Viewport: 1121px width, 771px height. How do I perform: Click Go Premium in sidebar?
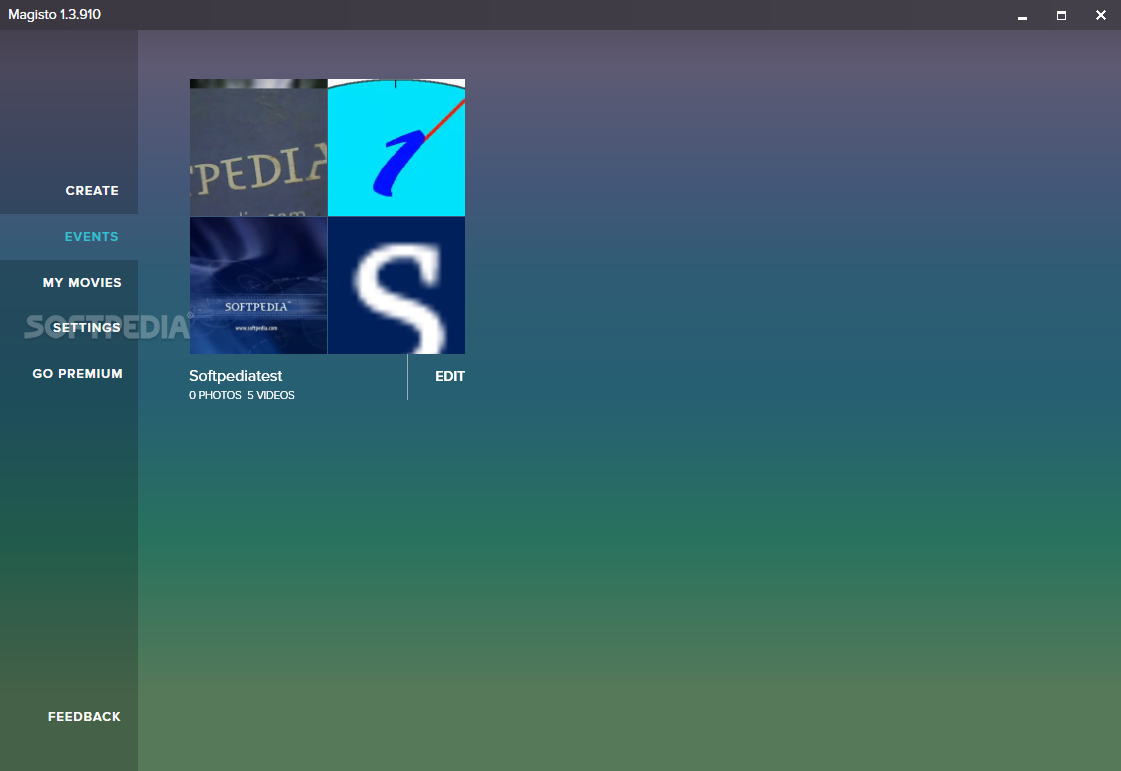(77, 373)
